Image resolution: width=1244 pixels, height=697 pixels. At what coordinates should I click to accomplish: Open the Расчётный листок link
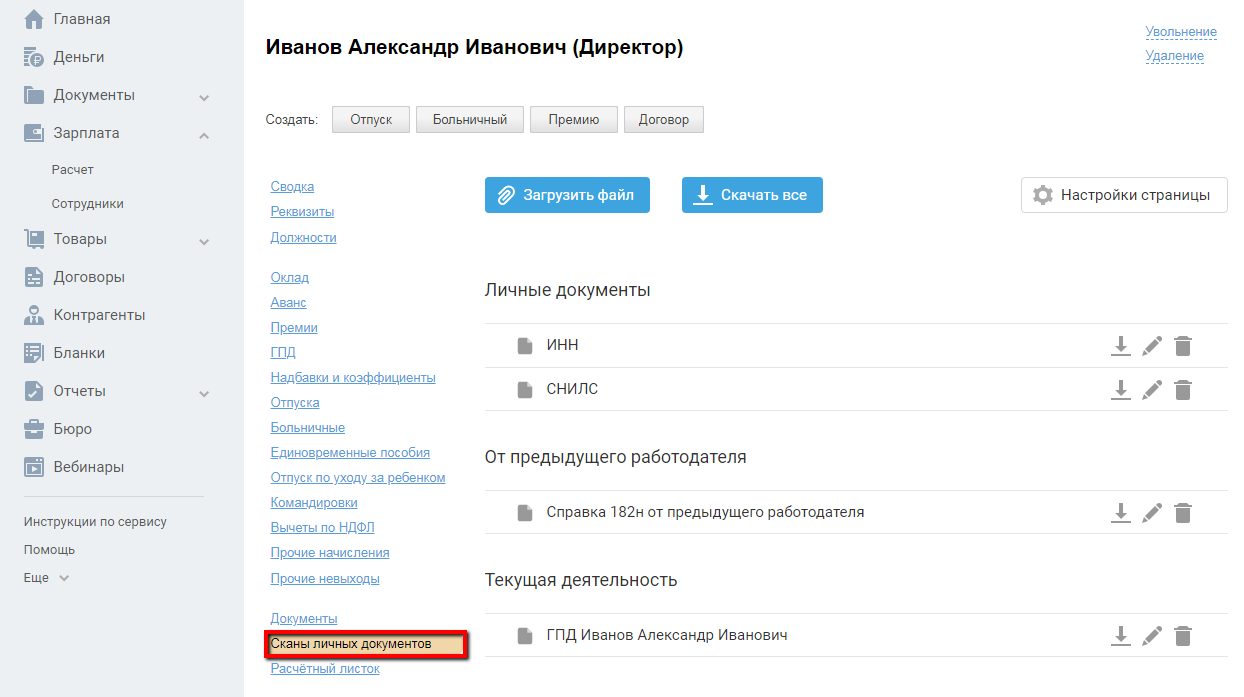click(x=325, y=669)
